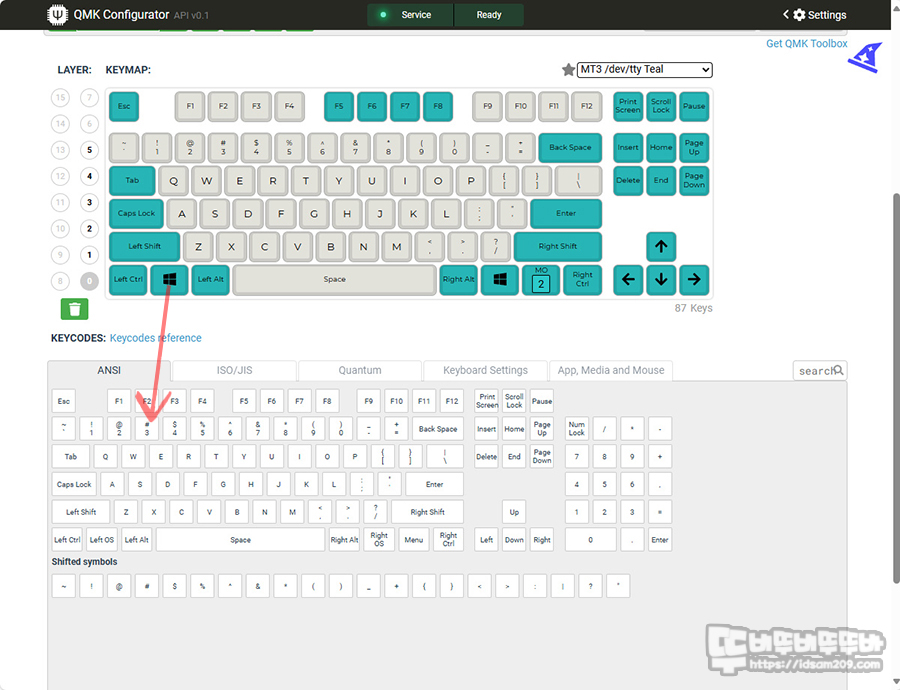Click the page vertical scrollbar

[x=896, y=389]
